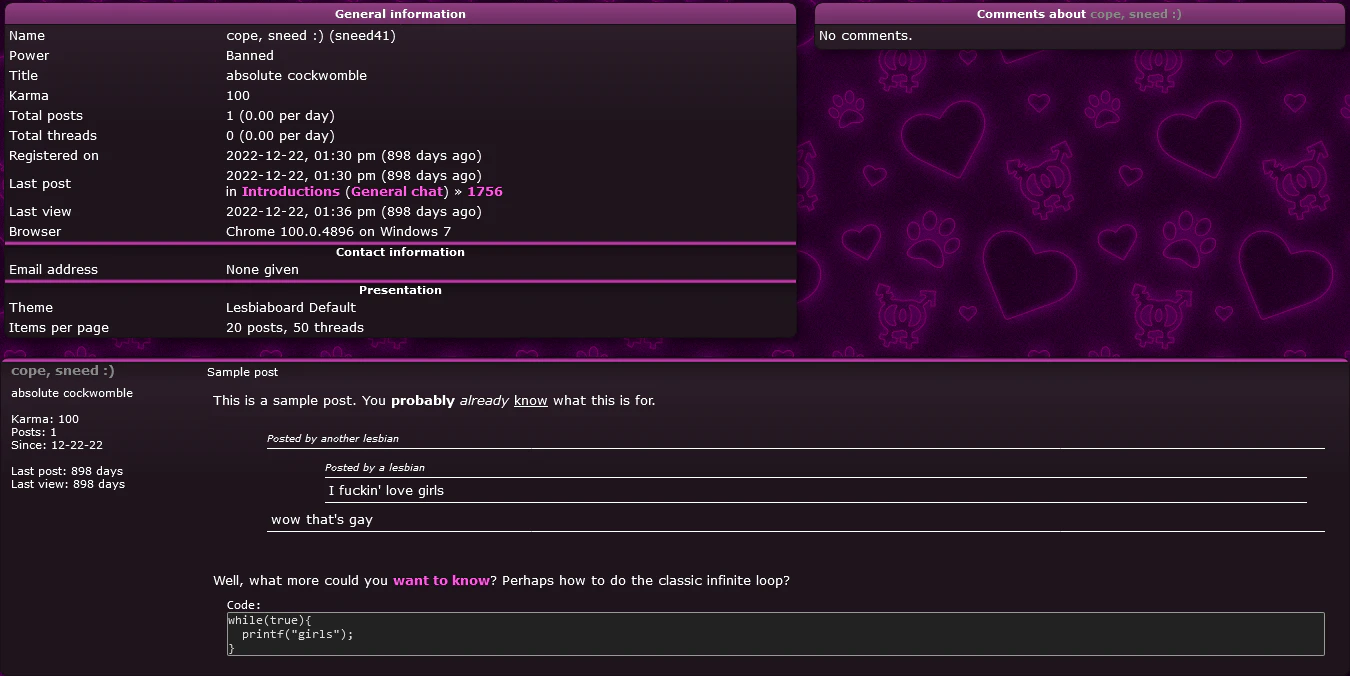Click 'Karma: 100' in post sidebar
The width and height of the screenshot is (1350, 676).
(x=45, y=419)
